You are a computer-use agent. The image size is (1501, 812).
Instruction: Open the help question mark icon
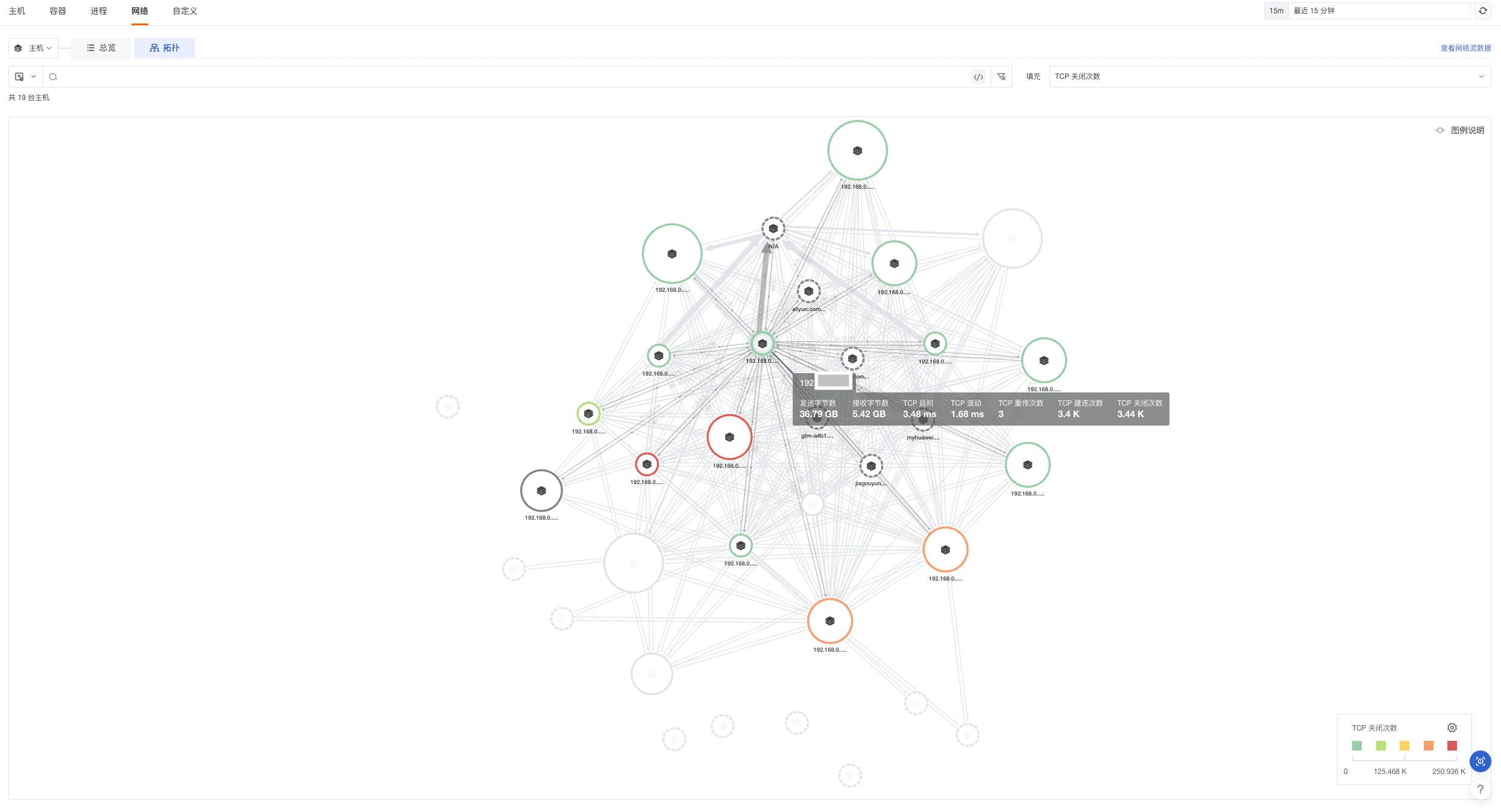point(1480,789)
